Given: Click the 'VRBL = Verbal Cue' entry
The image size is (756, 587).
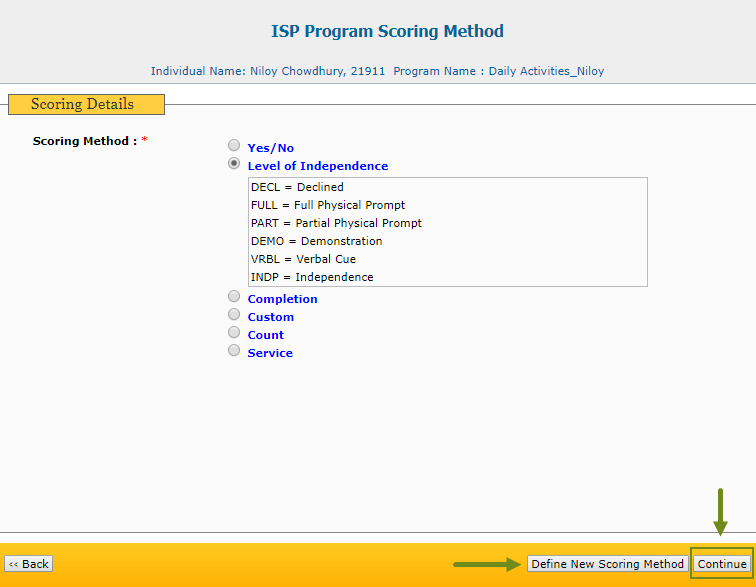Looking at the screenshot, I should 303,259.
